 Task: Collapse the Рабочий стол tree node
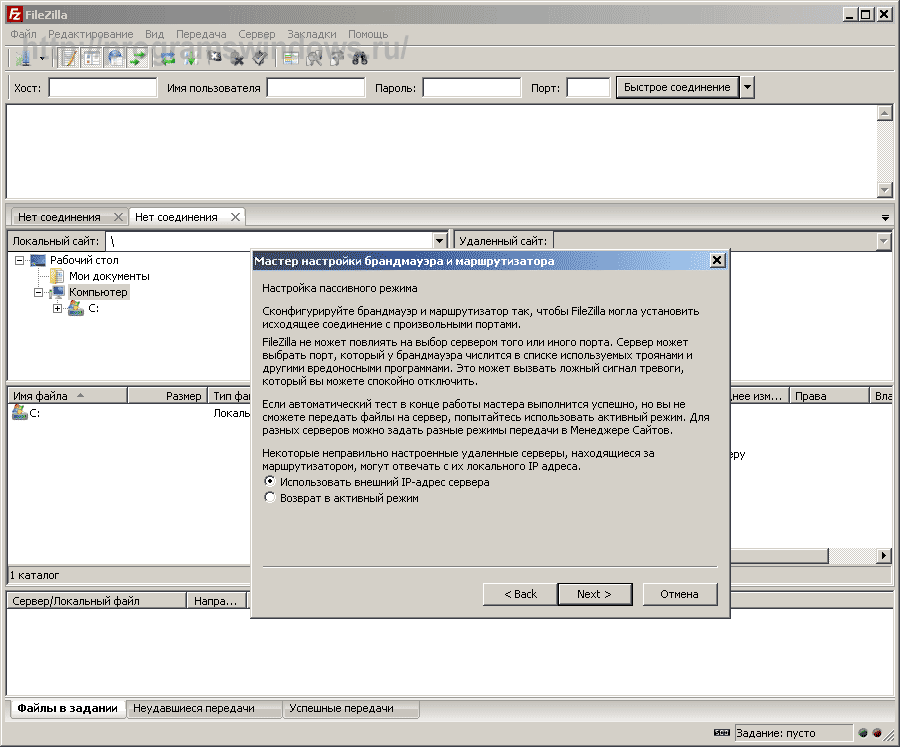[20, 261]
